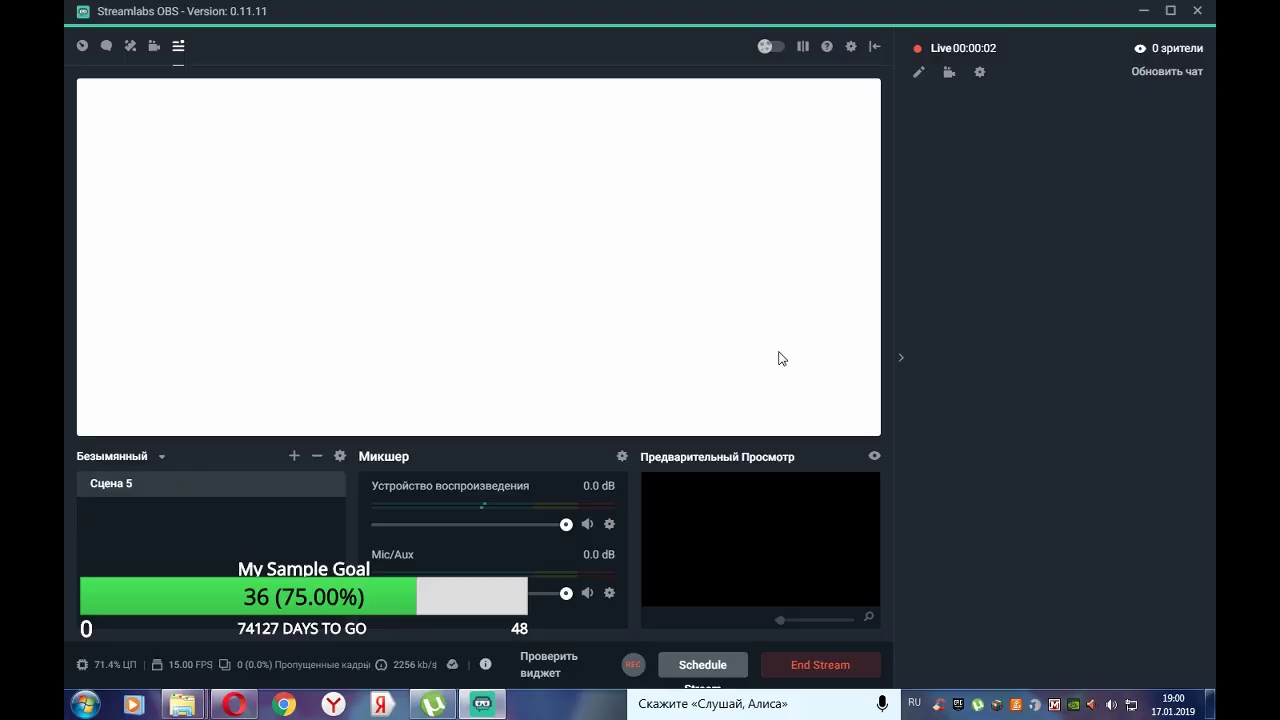Screen dimensions: 1280x720
Task: Click the Schedule button
Action: click(x=703, y=665)
